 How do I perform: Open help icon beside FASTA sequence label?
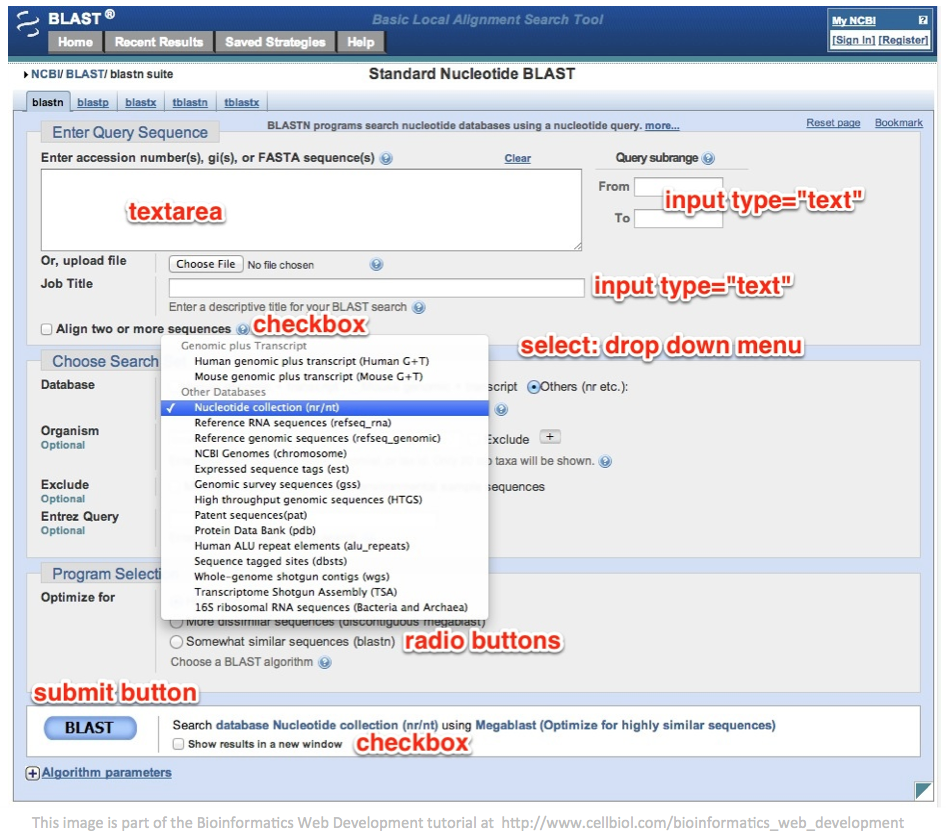(x=386, y=159)
